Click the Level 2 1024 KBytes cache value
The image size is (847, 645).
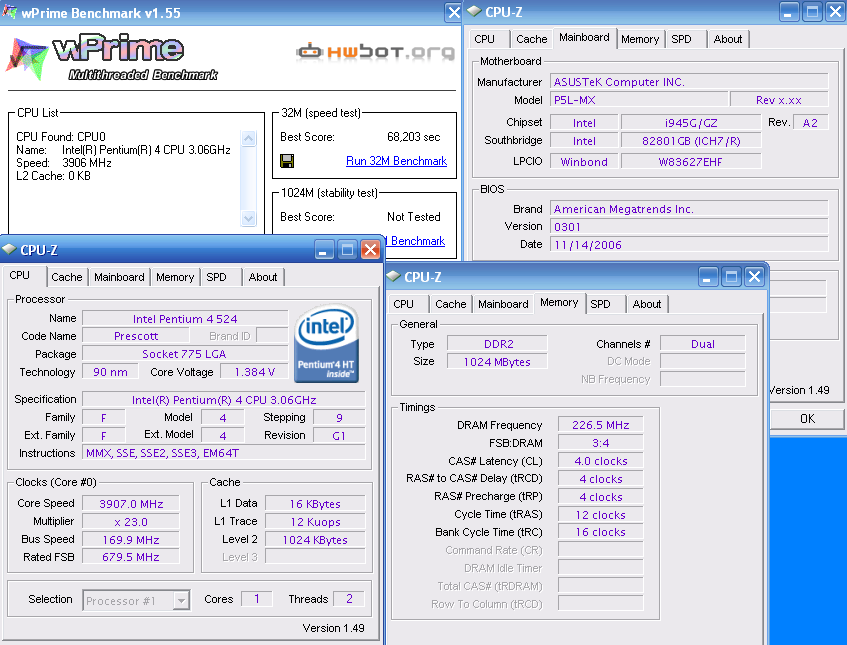click(315, 540)
